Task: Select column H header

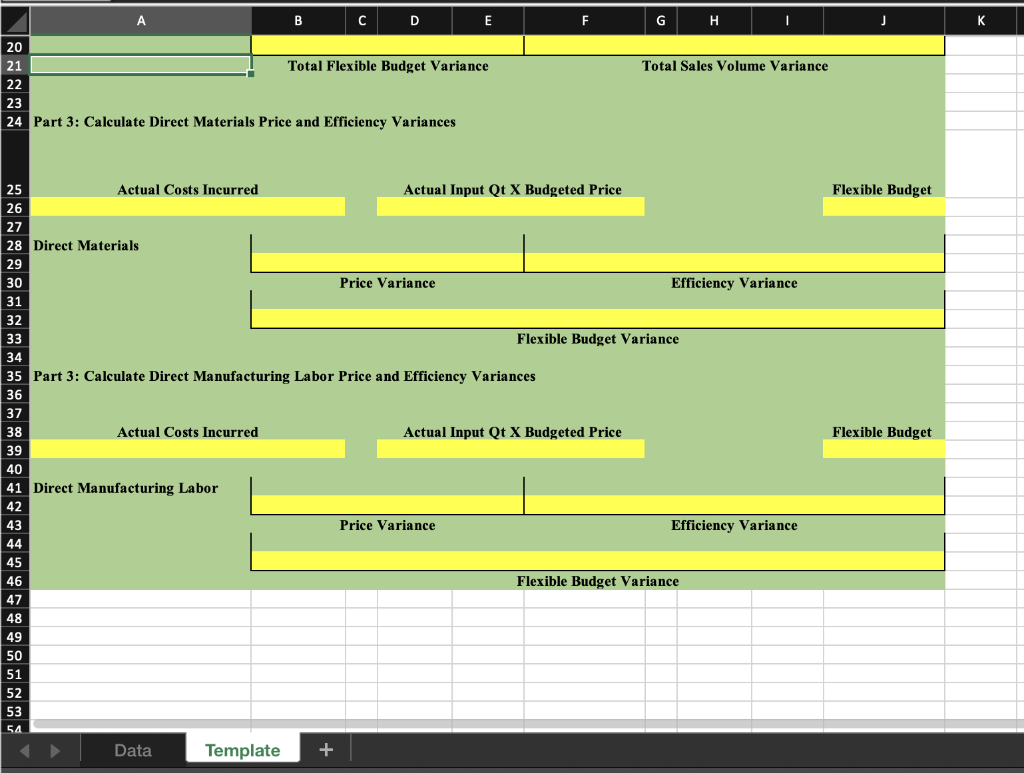Action: (x=714, y=21)
